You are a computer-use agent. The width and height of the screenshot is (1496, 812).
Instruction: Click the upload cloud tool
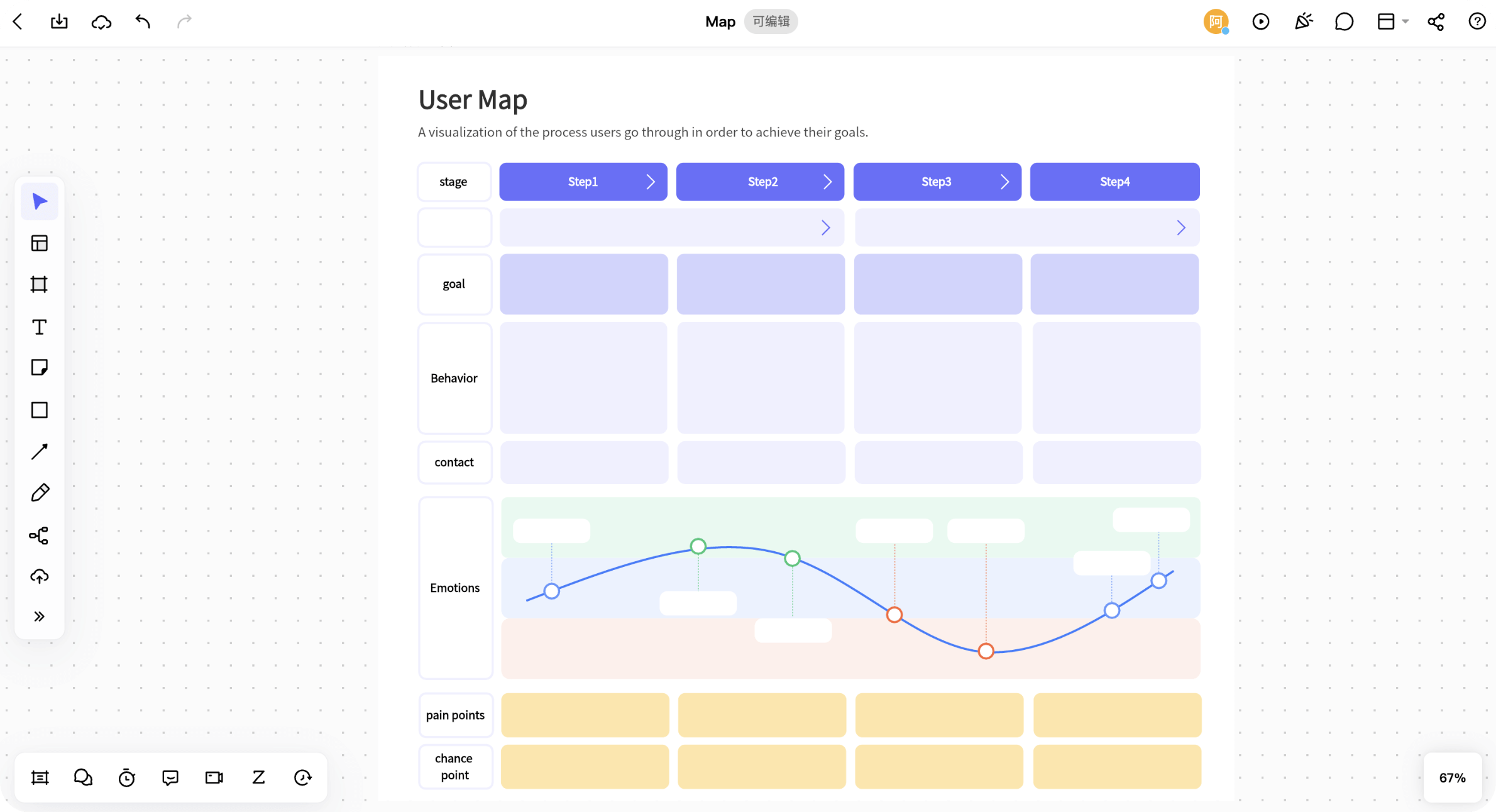(40, 576)
